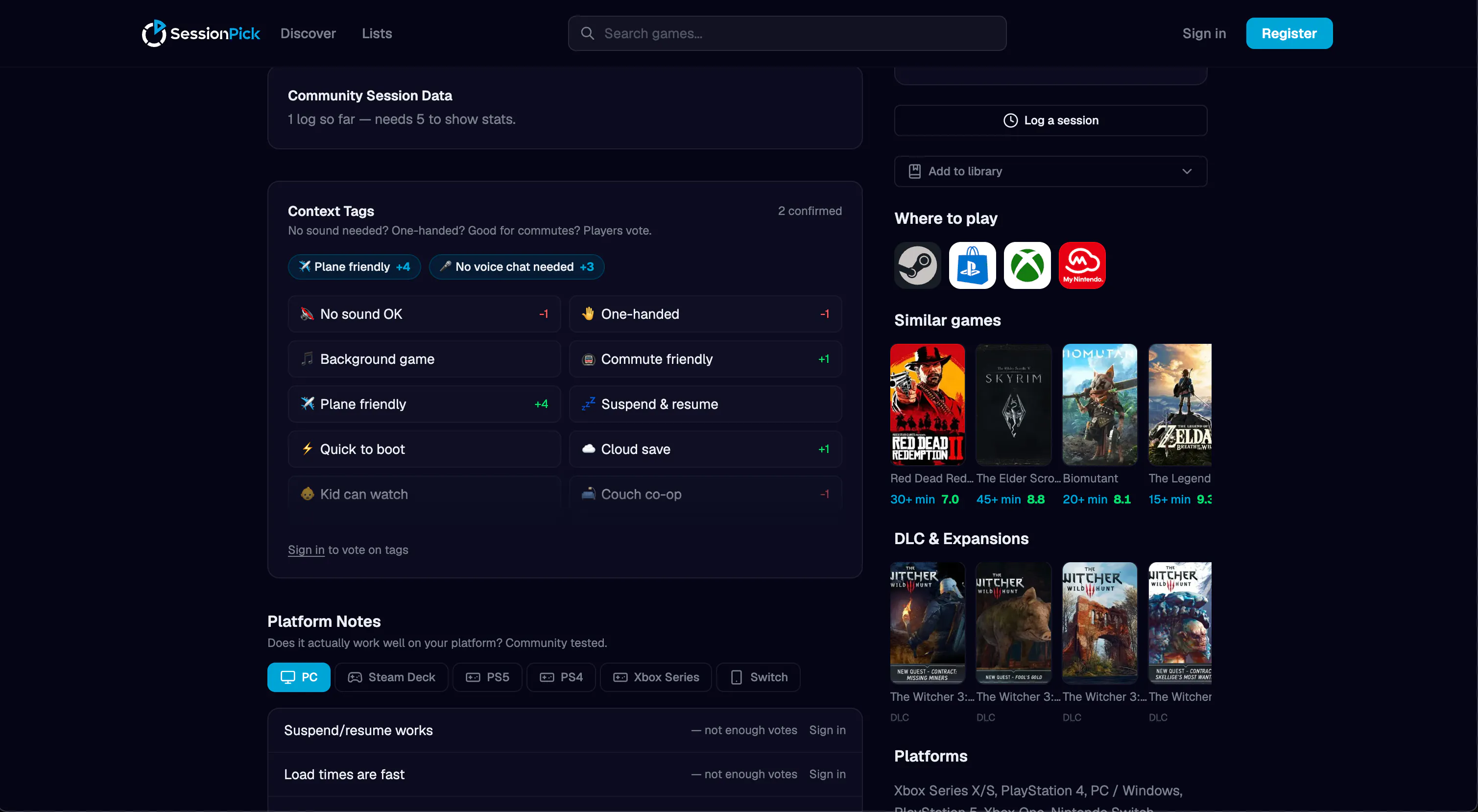The height and width of the screenshot is (812, 1478).
Task: Toggle the Plane friendly tag row
Action: (x=424, y=404)
